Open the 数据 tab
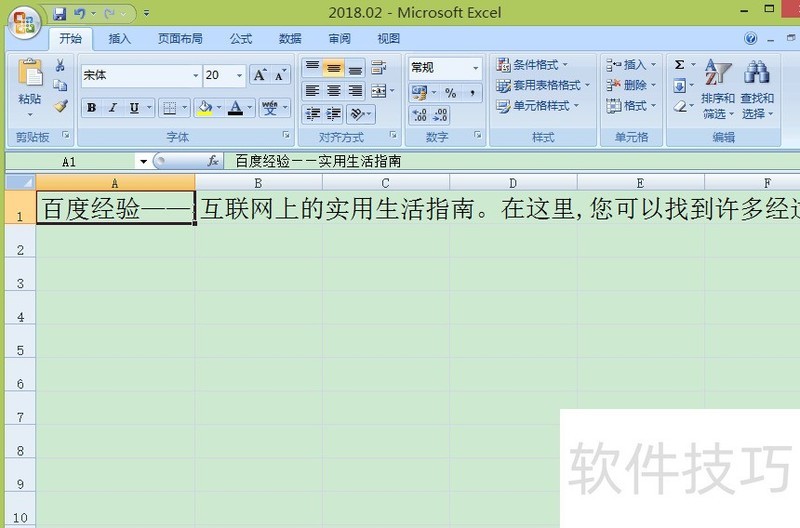This screenshot has height=528, width=800. (290, 39)
